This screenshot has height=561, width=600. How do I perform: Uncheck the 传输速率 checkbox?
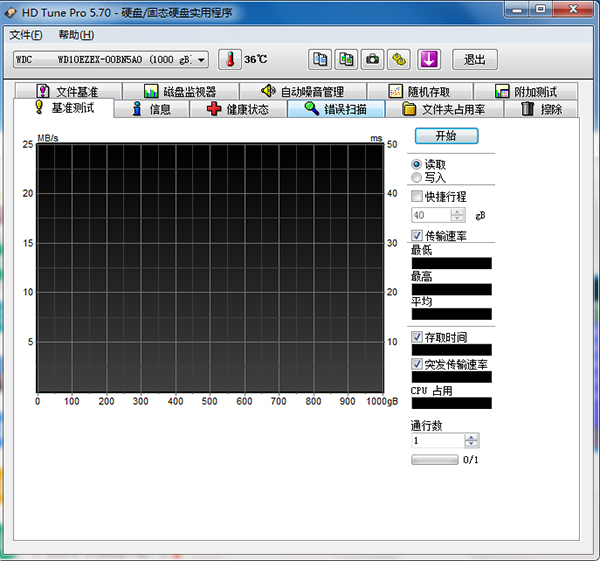[x=418, y=236]
